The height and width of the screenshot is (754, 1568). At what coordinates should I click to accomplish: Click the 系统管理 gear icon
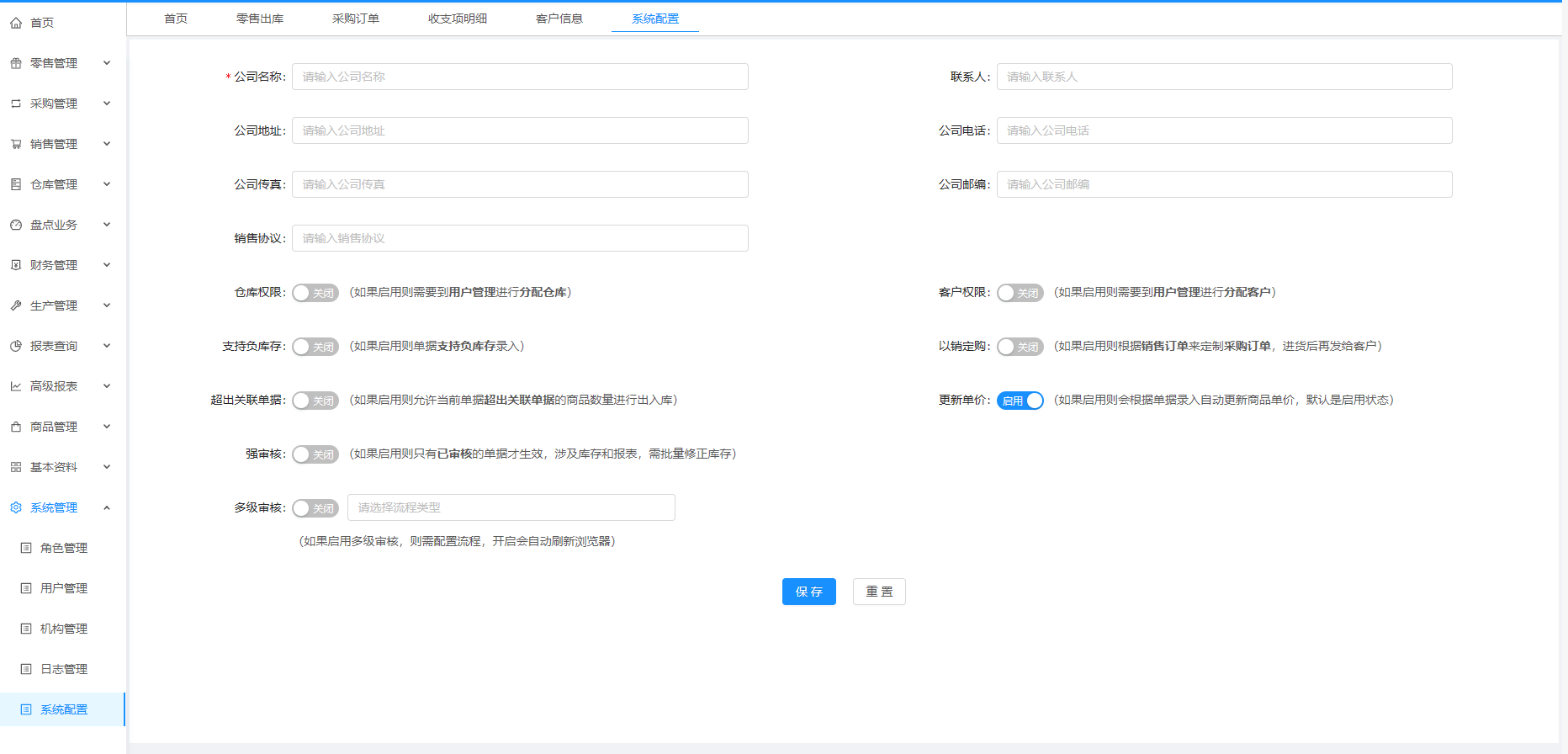(x=16, y=507)
